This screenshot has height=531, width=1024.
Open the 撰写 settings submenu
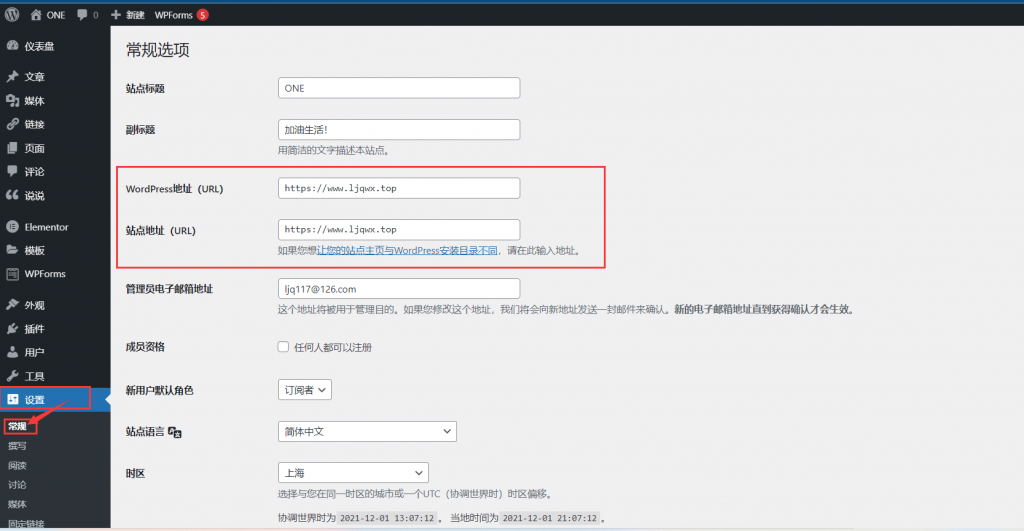(17, 446)
